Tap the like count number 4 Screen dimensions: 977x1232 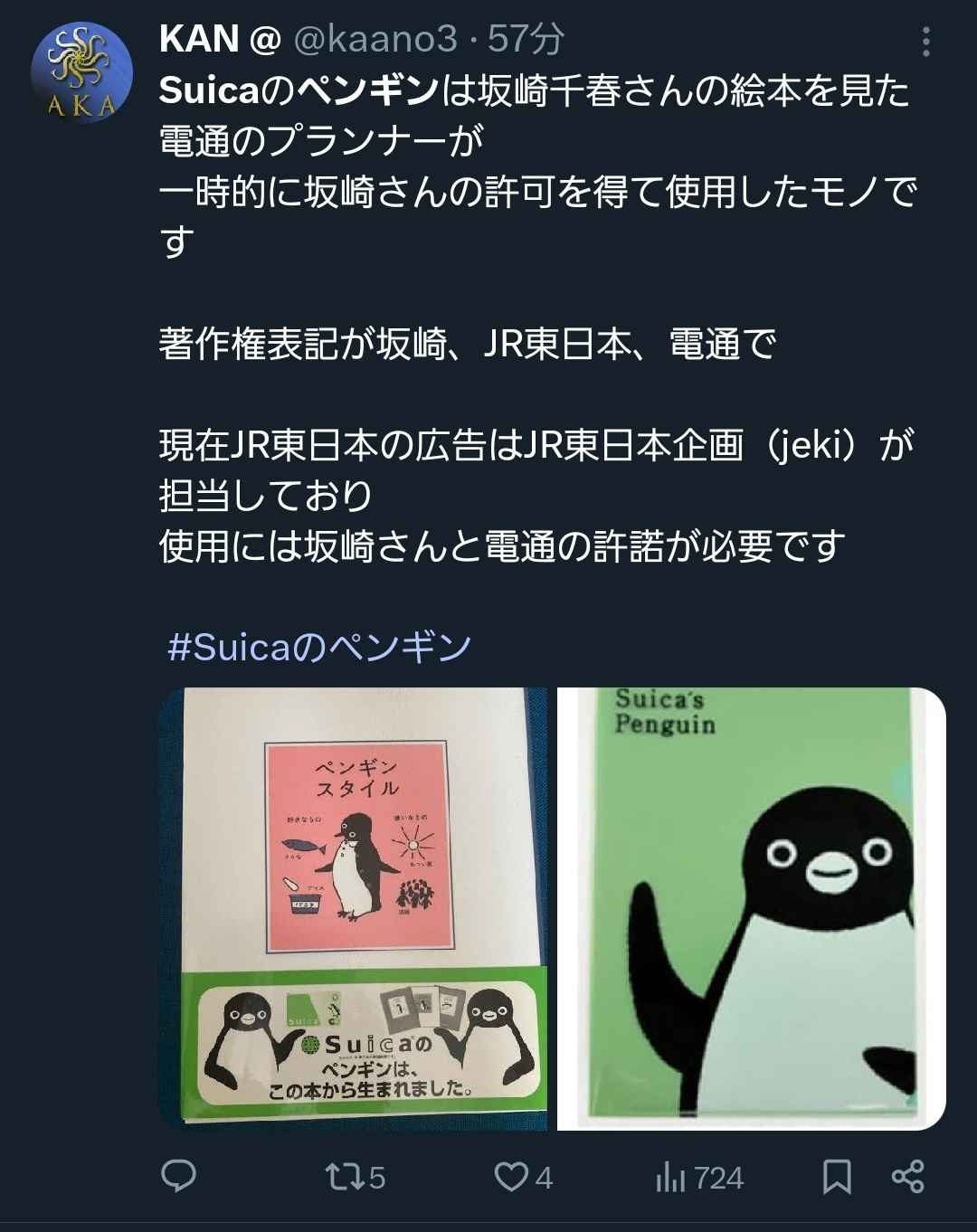tap(544, 1178)
